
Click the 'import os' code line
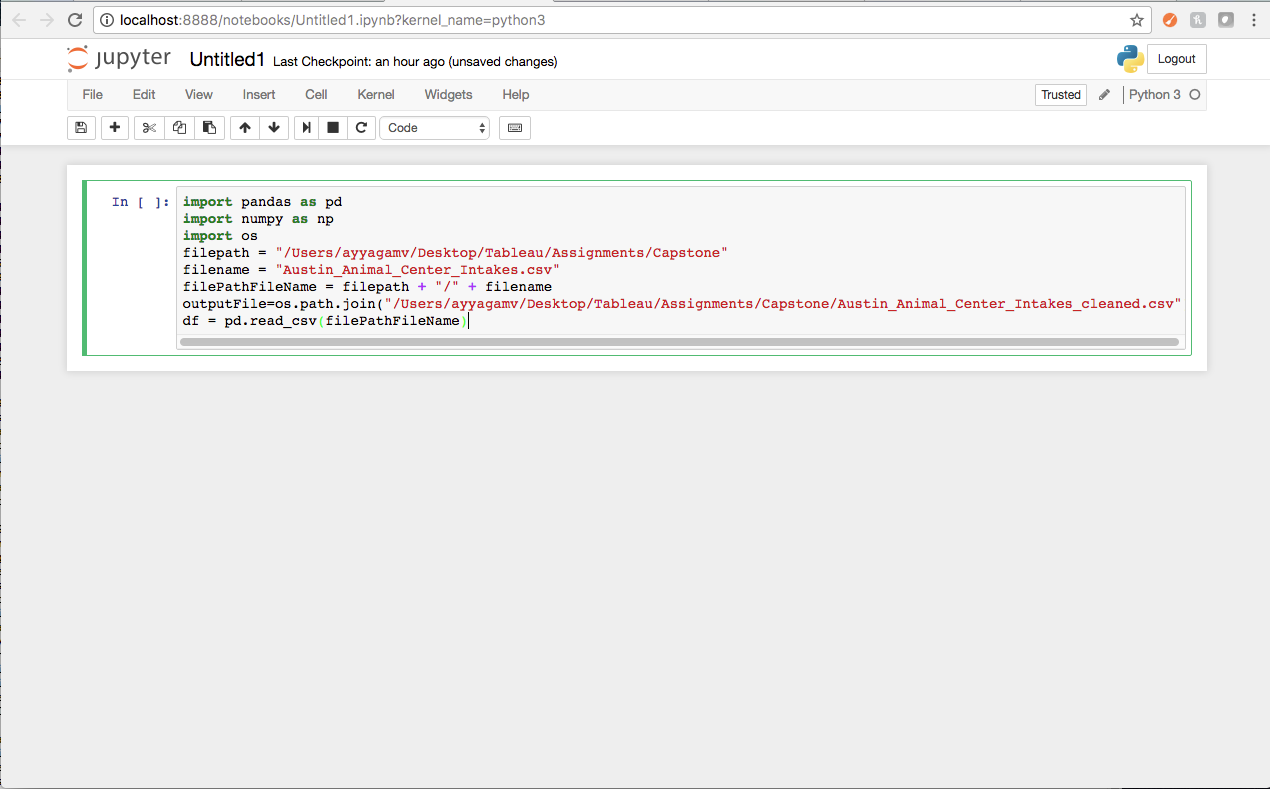220,236
